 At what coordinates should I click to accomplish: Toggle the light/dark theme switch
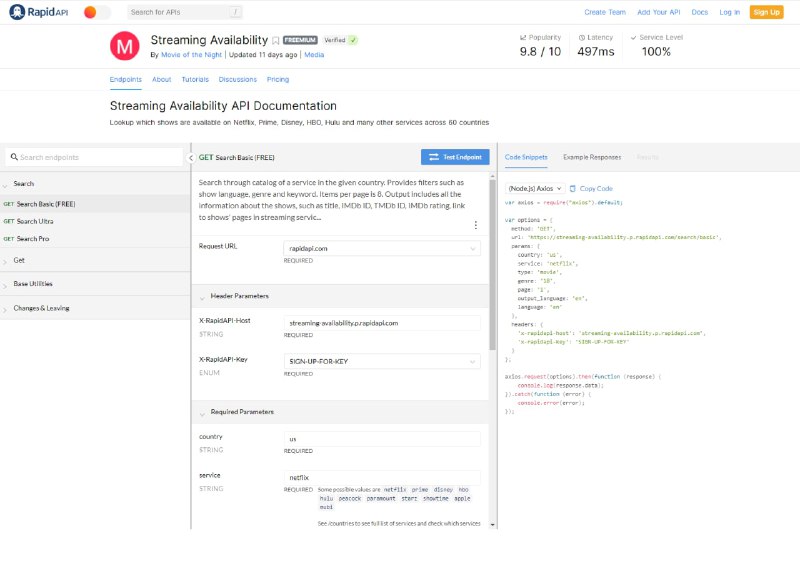click(97, 12)
